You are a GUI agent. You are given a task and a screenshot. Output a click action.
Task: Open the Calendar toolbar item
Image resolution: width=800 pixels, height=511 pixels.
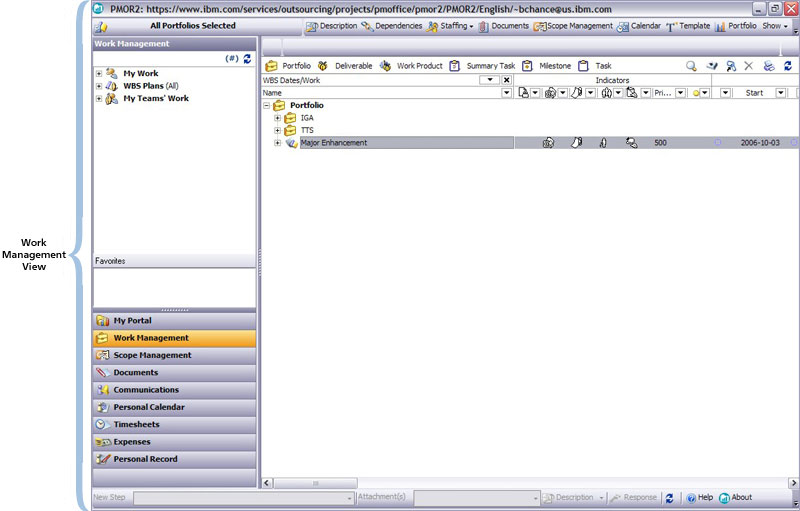tap(639, 26)
